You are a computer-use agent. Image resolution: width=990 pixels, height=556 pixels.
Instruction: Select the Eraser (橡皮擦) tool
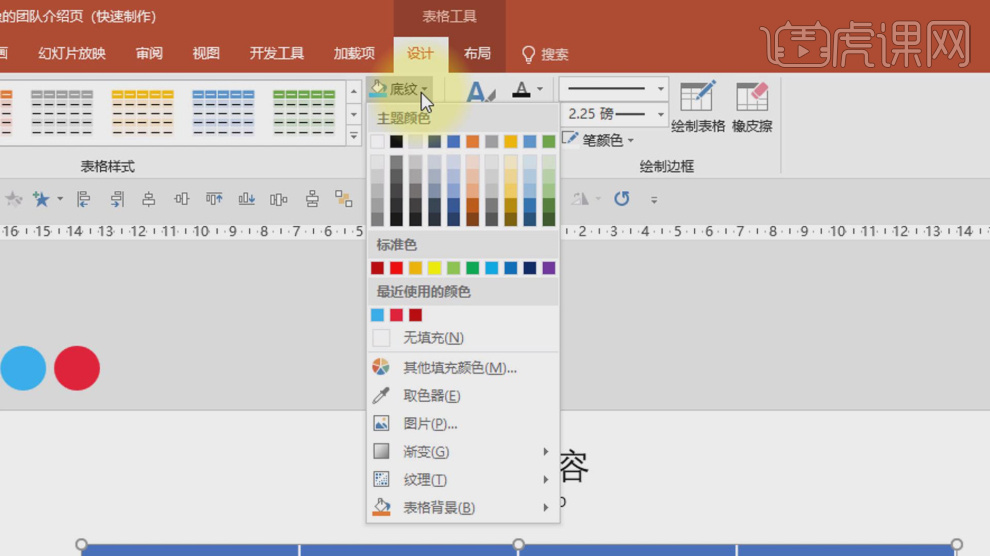tap(752, 107)
